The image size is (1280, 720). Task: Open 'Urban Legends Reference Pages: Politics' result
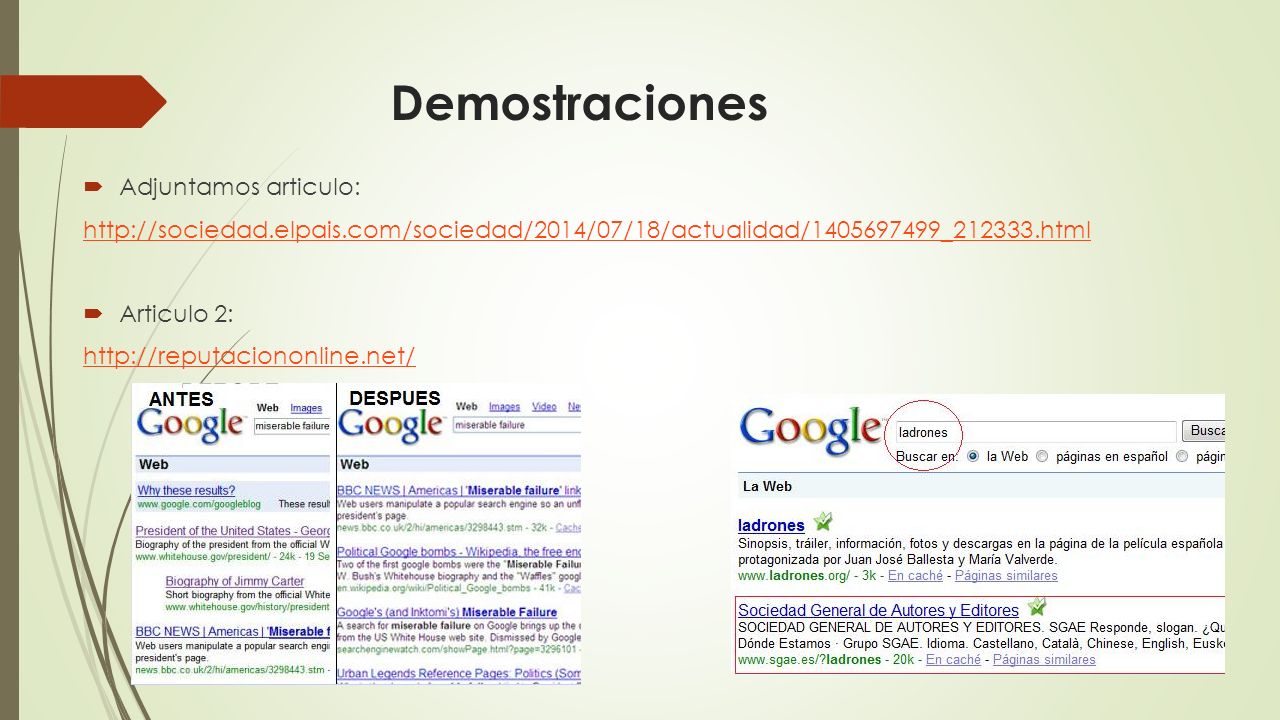pos(459,672)
